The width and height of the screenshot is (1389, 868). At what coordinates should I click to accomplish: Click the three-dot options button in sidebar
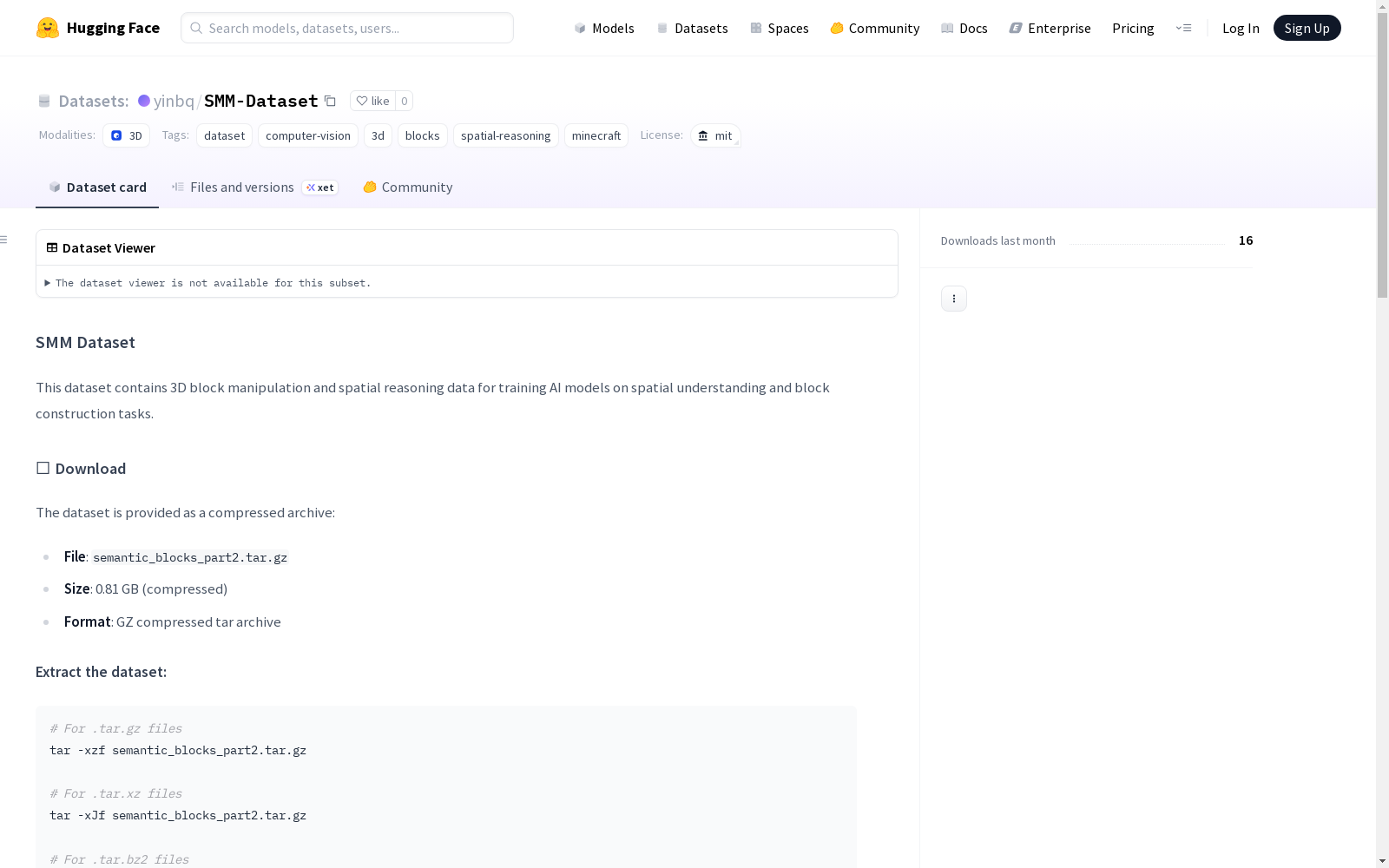pyautogui.click(x=954, y=299)
